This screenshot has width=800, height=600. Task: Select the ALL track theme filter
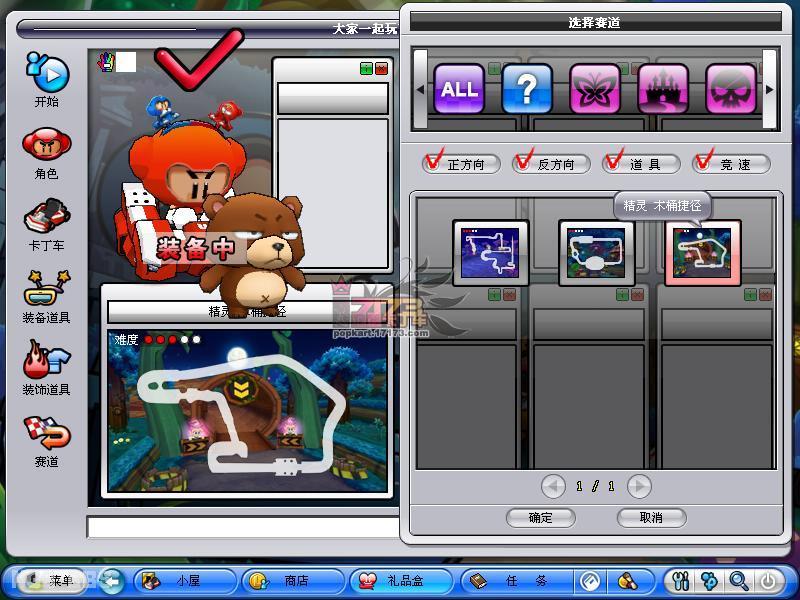coord(459,89)
